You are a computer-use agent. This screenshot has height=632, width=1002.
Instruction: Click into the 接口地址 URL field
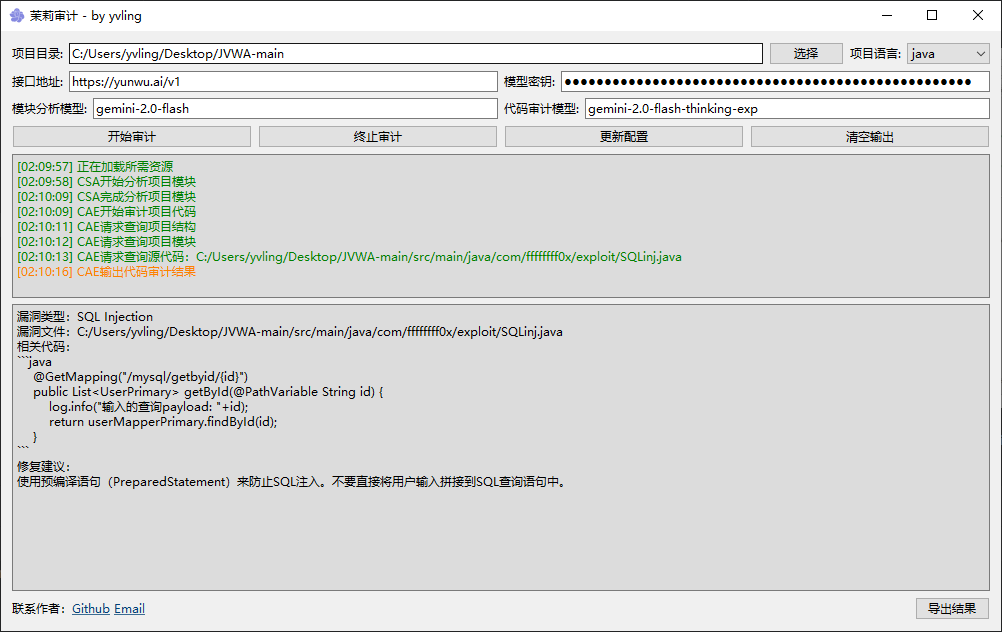coord(282,82)
